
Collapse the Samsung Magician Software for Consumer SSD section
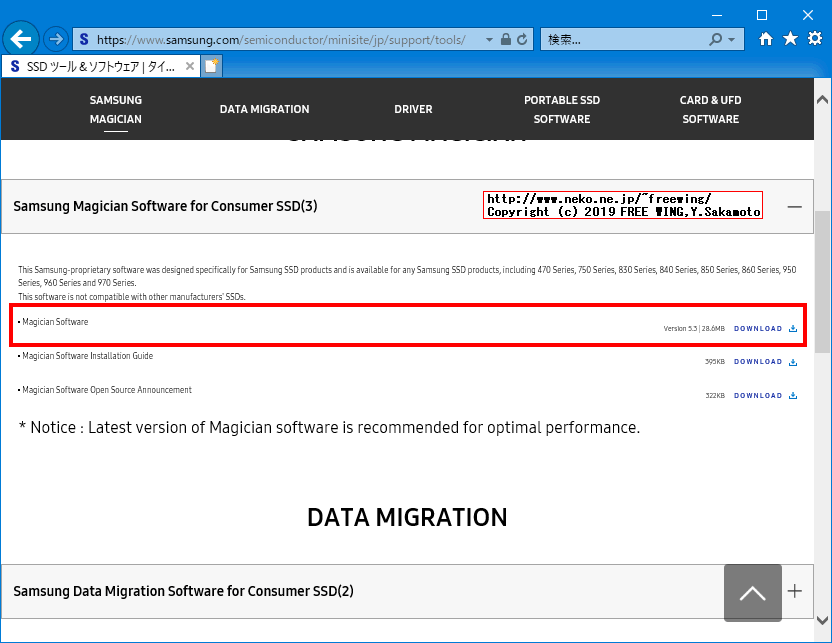[x=794, y=207]
